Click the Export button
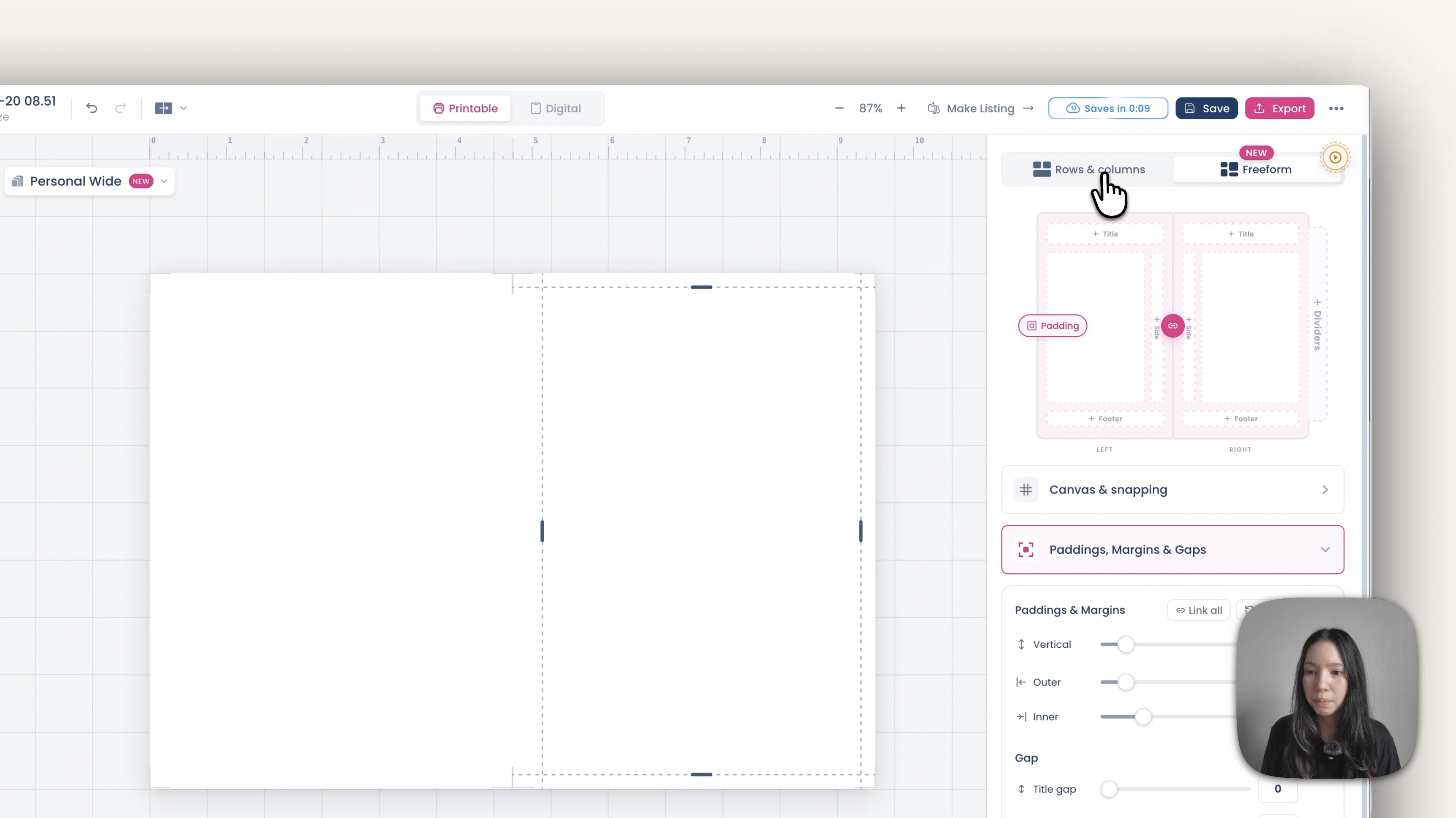This screenshot has height=818, width=1456. pyautogui.click(x=1280, y=109)
